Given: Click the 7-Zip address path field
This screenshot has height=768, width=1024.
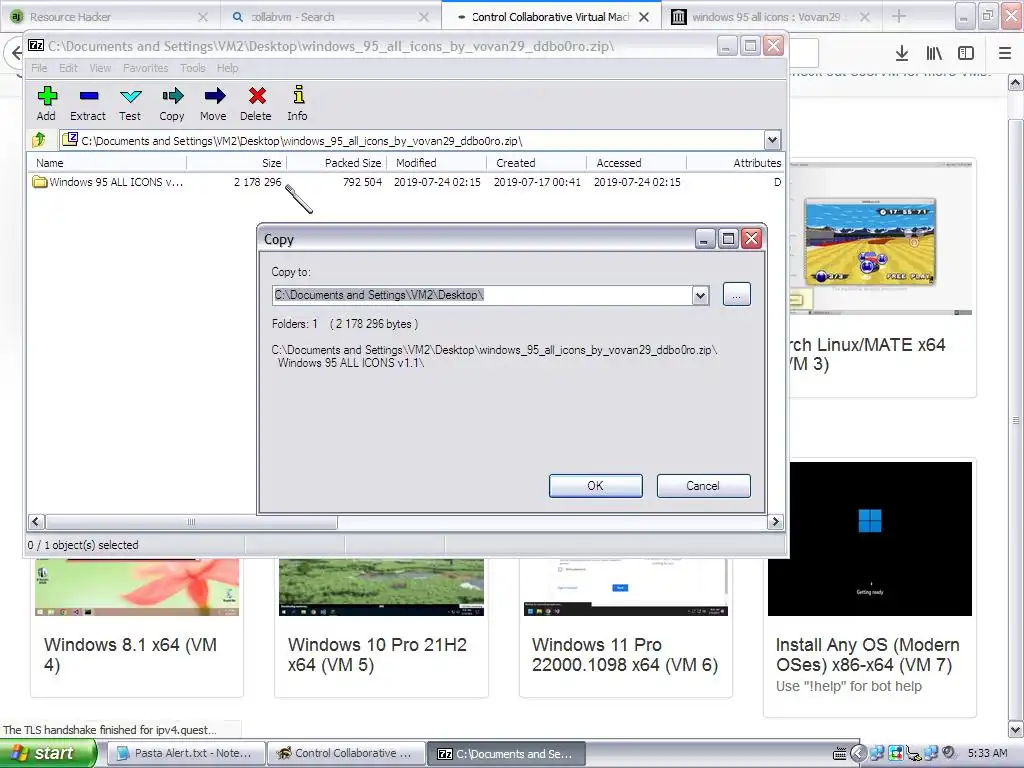Looking at the screenshot, I should 413,140.
